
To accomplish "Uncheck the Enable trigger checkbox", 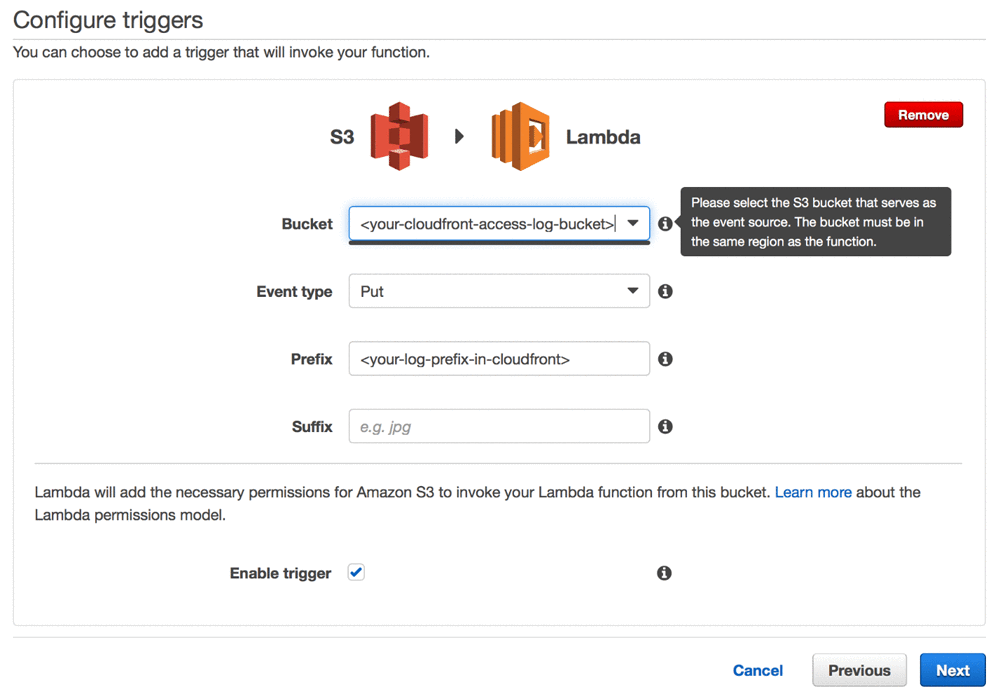I will click(356, 572).
